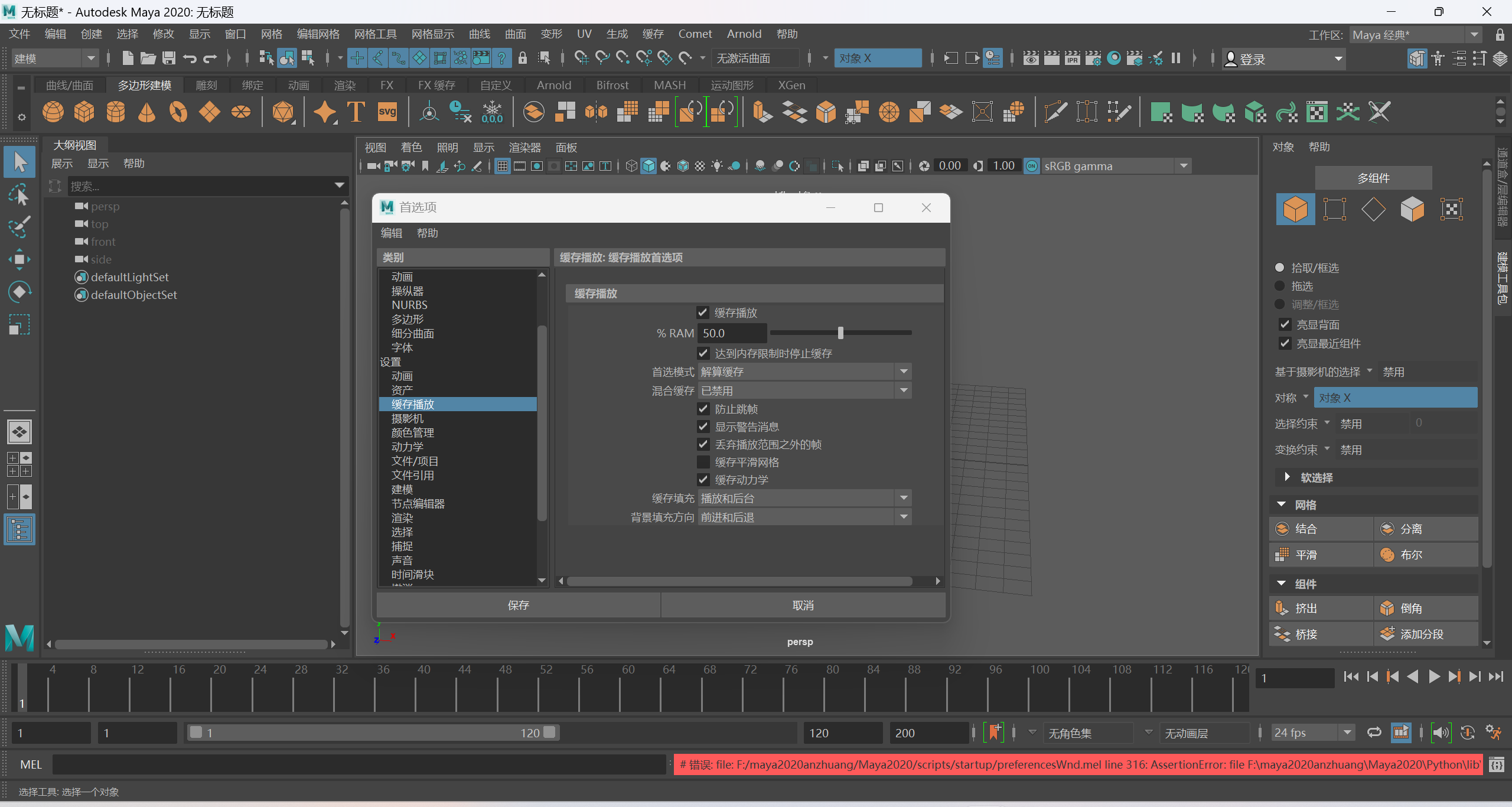
Task: Create a polygon torus from the shelf
Action: pyautogui.click(x=178, y=111)
